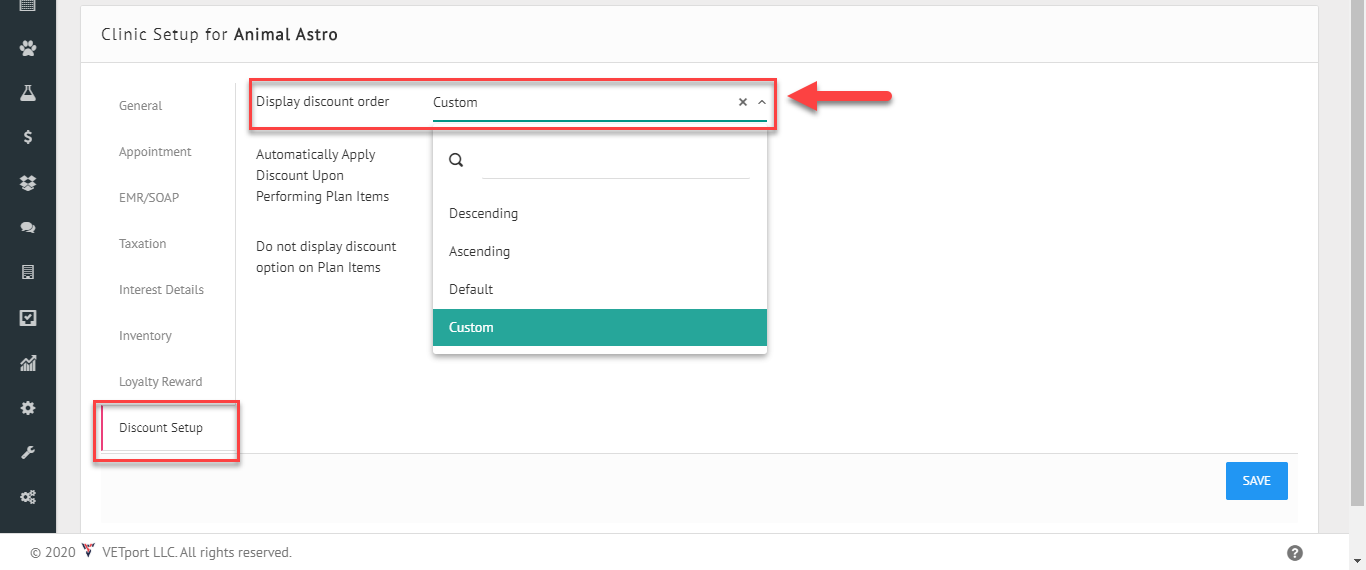
Task: Click the VETport LLC copyright text
Action: (x=197, y=552)
